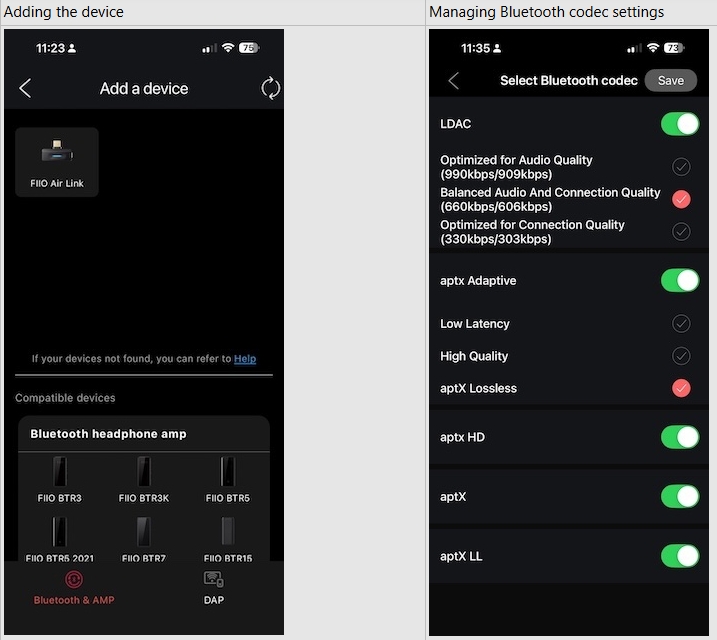Go back from Select Bluetooth codec screen

(454, 81)
